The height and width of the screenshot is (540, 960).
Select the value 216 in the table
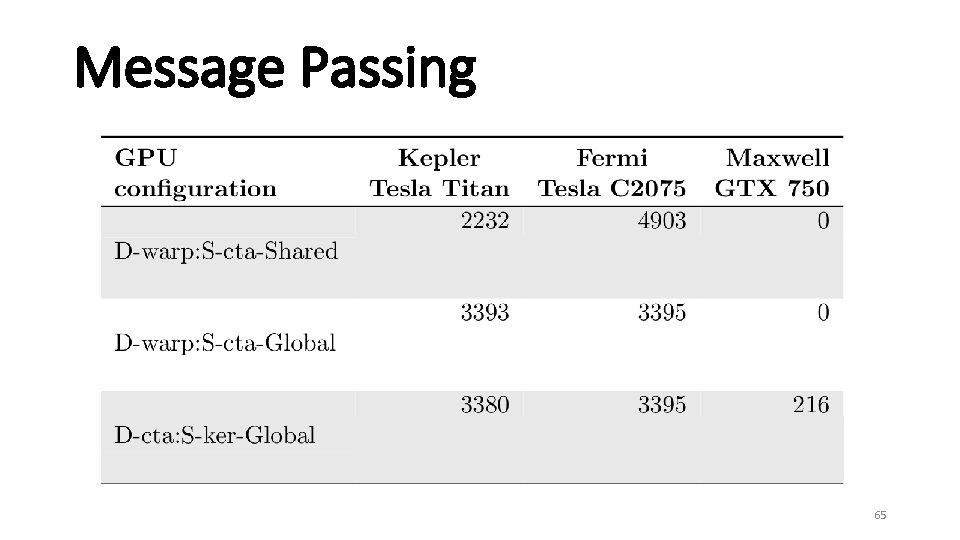pos(810,405)
